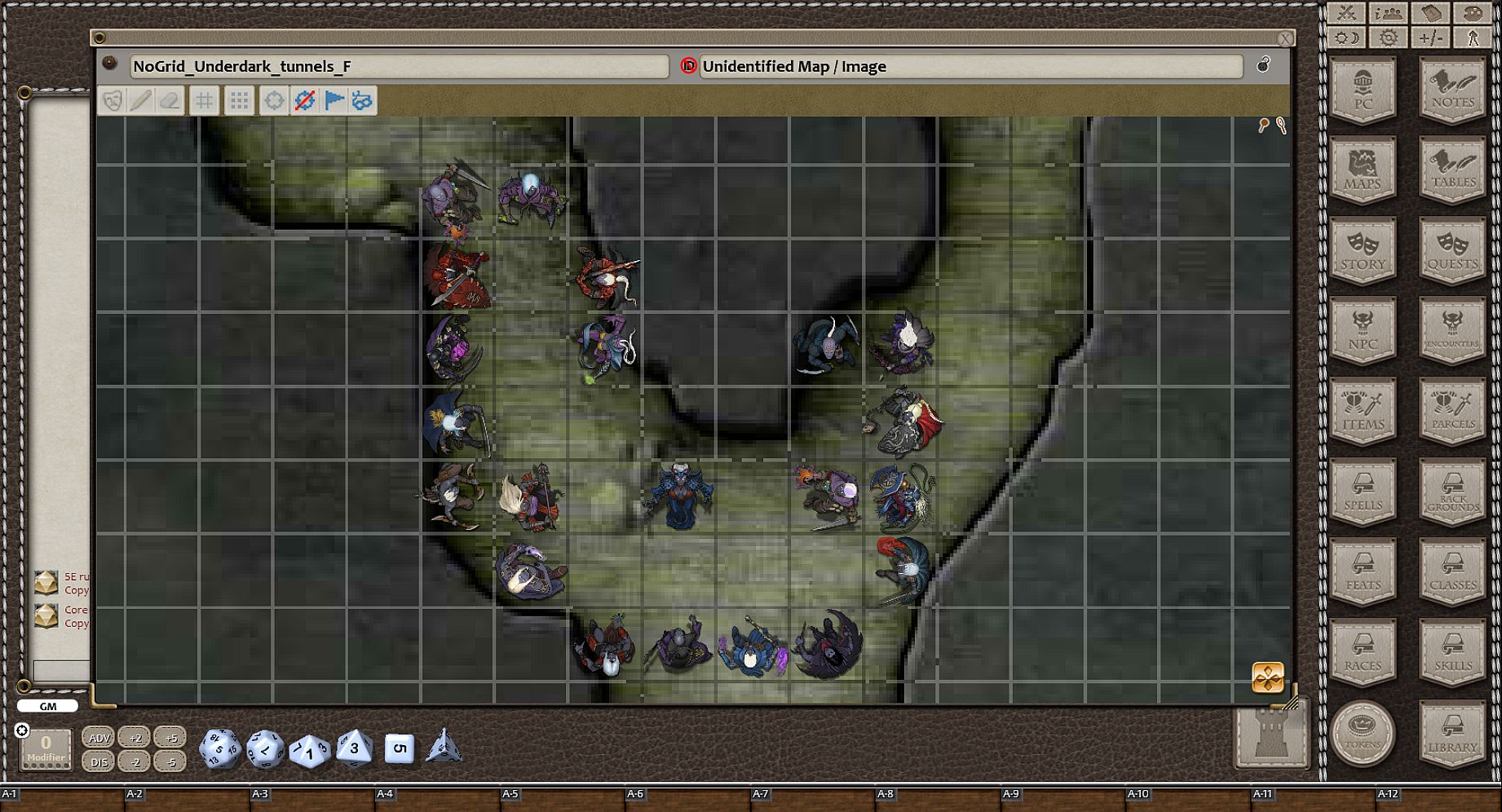Open the Encounters sidebar button

pos(1453,332)
